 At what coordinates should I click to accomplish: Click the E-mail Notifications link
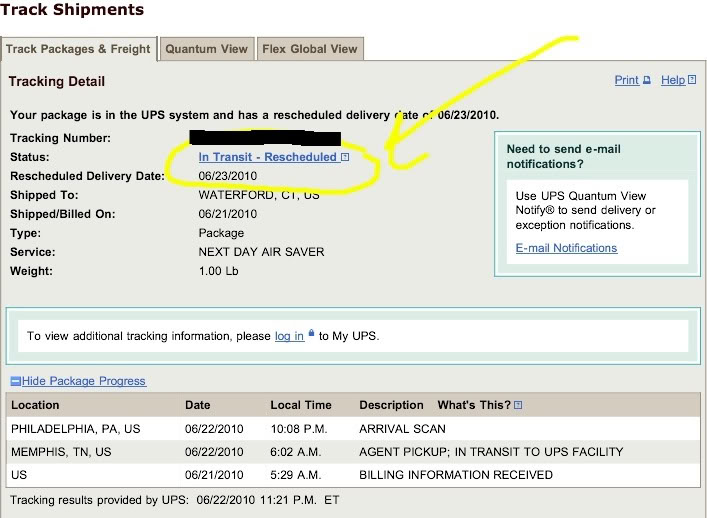[x=566, y=248]
